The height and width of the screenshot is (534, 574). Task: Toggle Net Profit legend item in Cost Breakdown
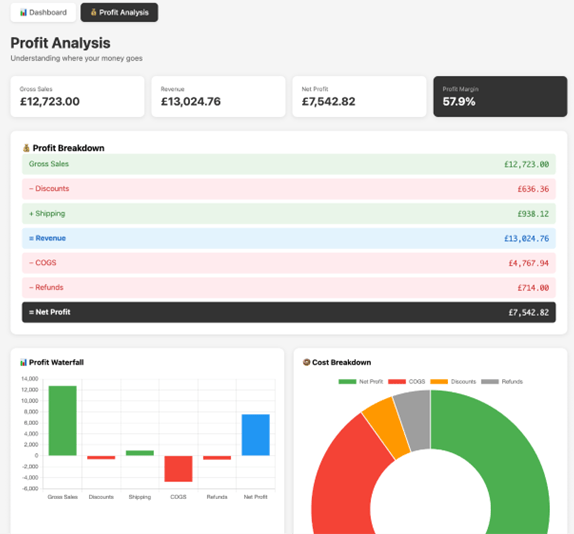coord(361,381)
